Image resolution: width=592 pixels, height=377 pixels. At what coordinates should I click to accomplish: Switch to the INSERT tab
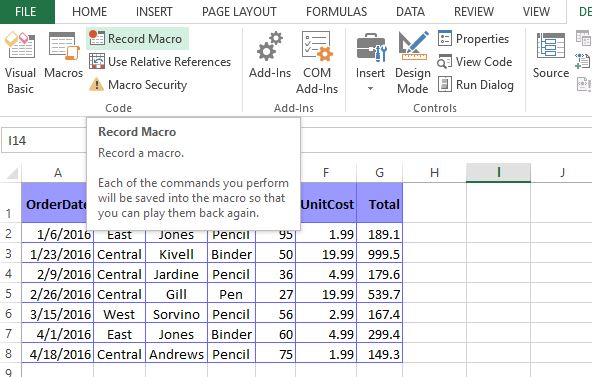click(x=154, y=12)
